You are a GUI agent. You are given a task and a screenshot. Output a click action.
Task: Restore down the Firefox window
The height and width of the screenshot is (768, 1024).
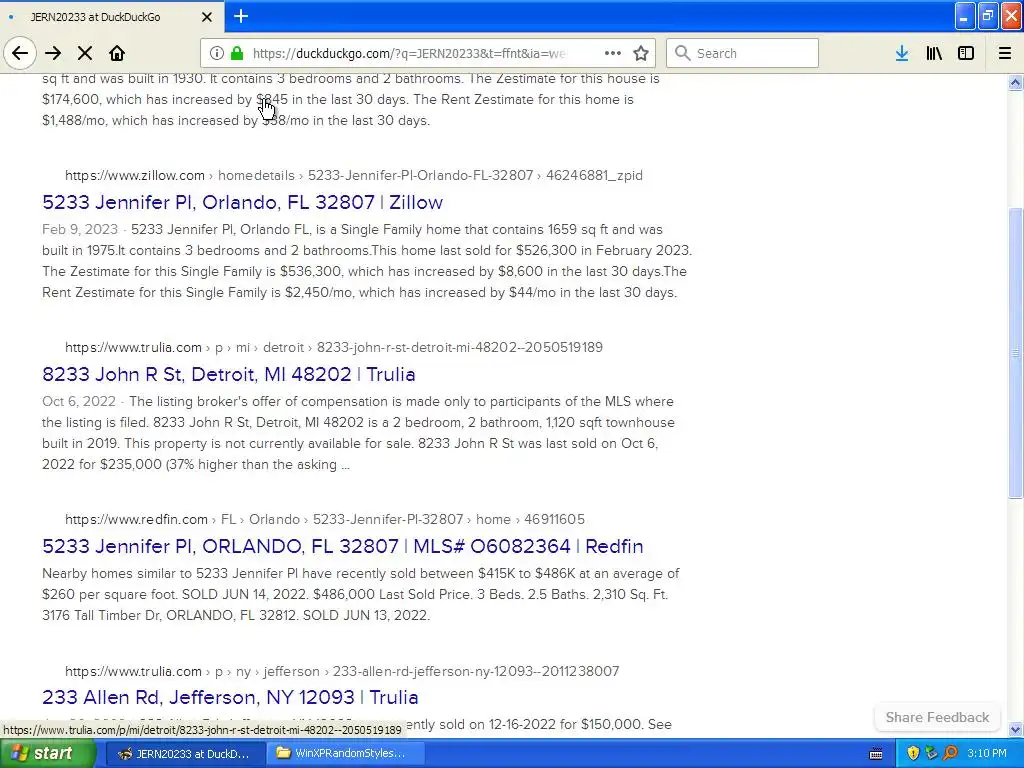(988, 17)
